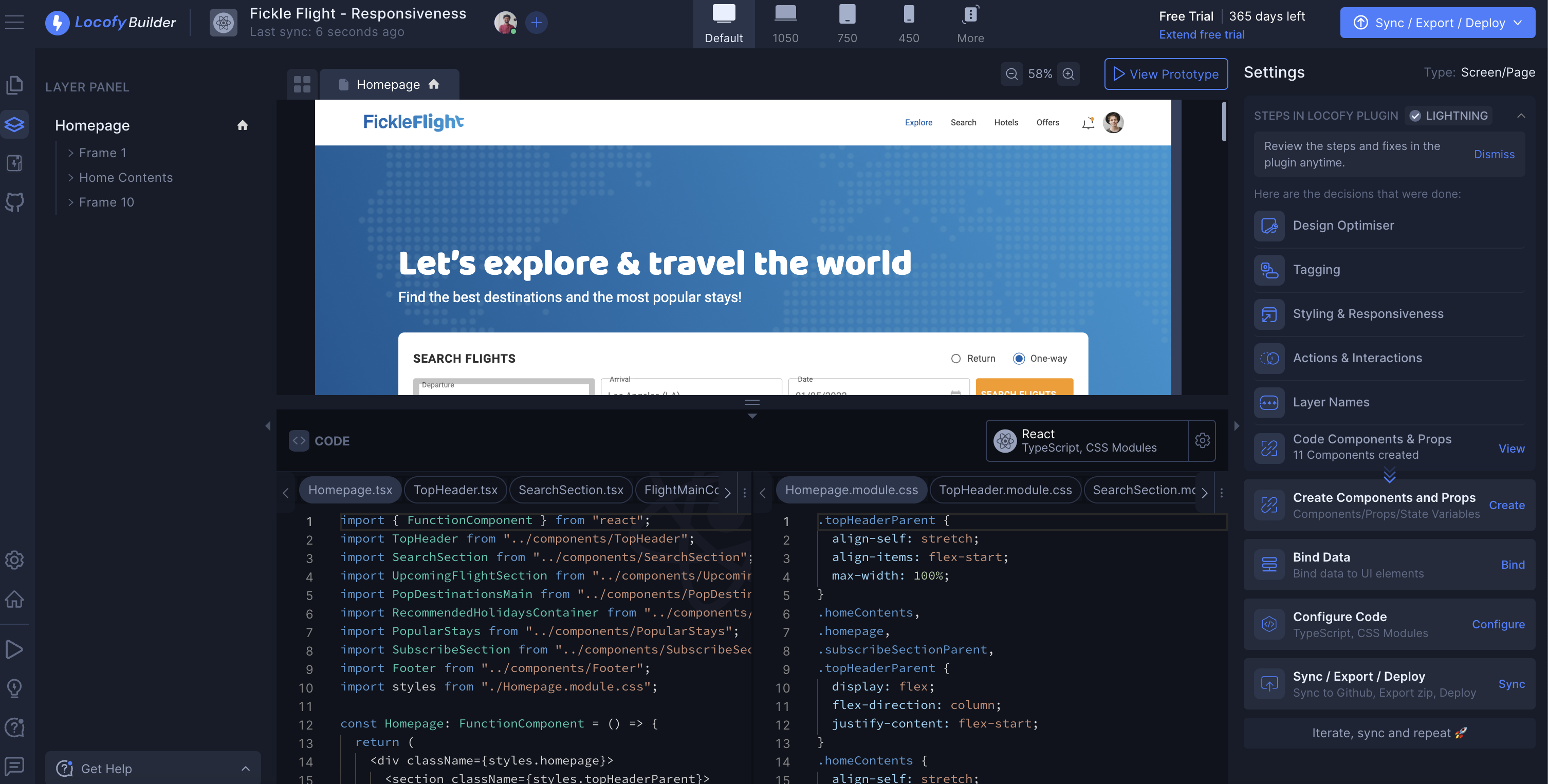Viewport: 1548px width, 784px height.
Task: Expand the Home Contents layer
Action: click(70, 177)
